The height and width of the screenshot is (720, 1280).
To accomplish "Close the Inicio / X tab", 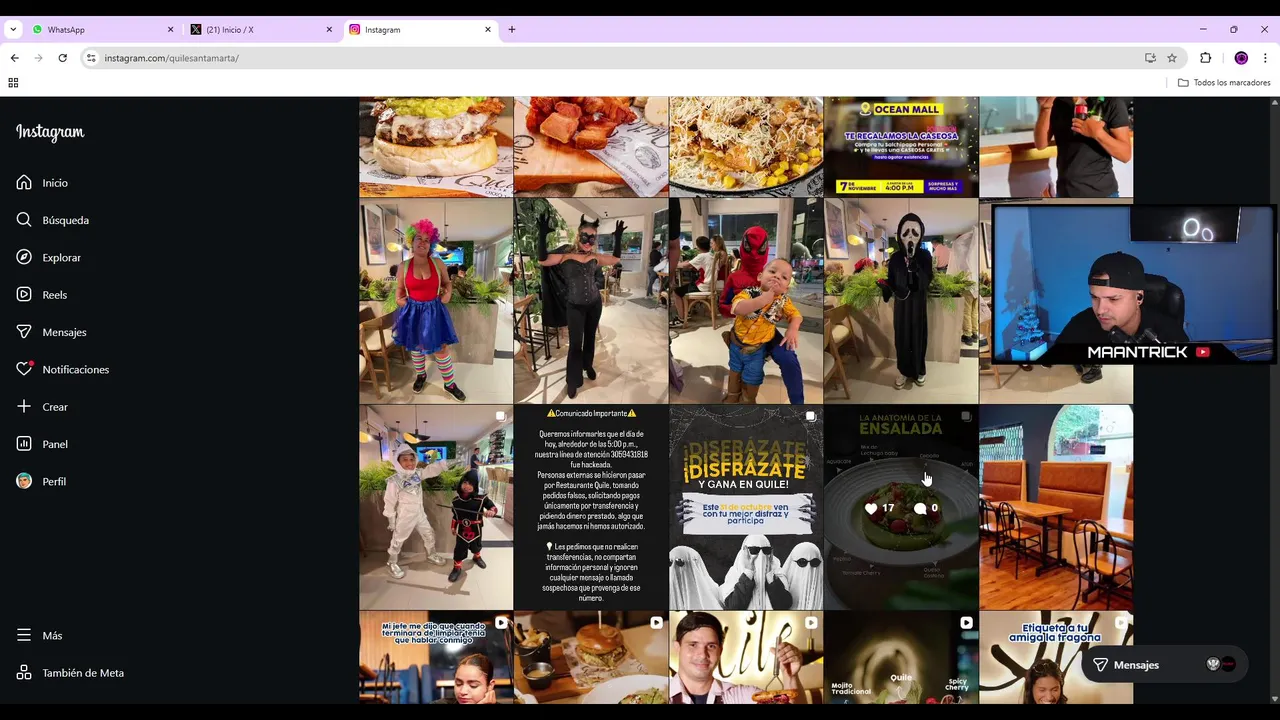I will [329, 30].
